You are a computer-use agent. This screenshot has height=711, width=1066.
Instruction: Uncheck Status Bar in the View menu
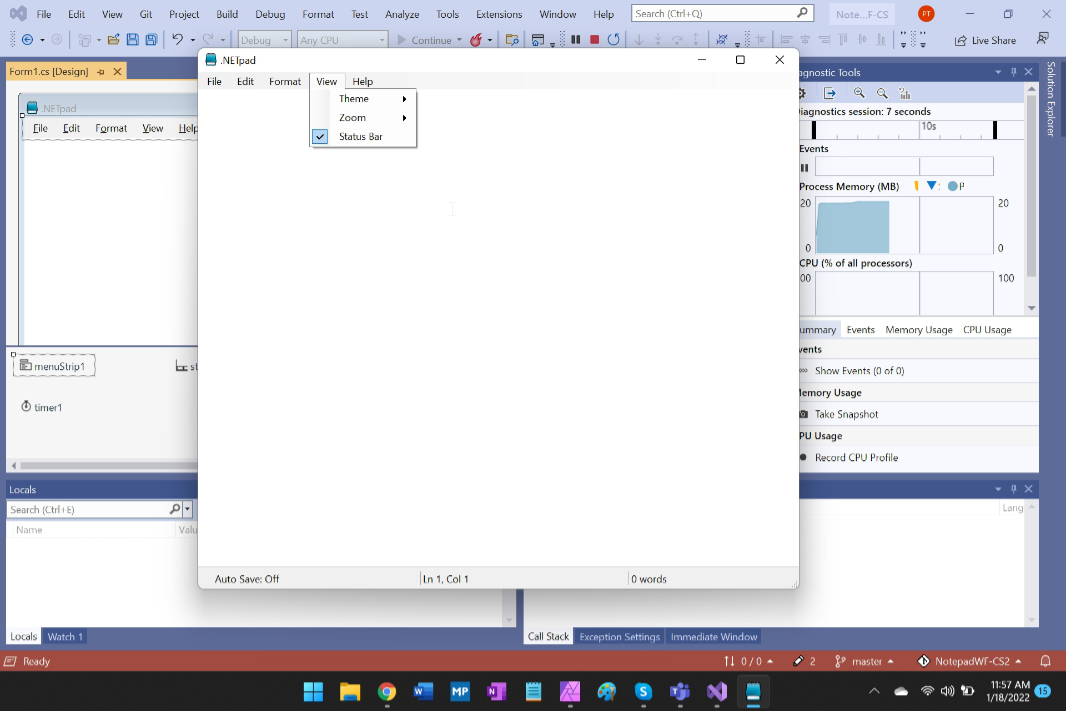point(360,136)
